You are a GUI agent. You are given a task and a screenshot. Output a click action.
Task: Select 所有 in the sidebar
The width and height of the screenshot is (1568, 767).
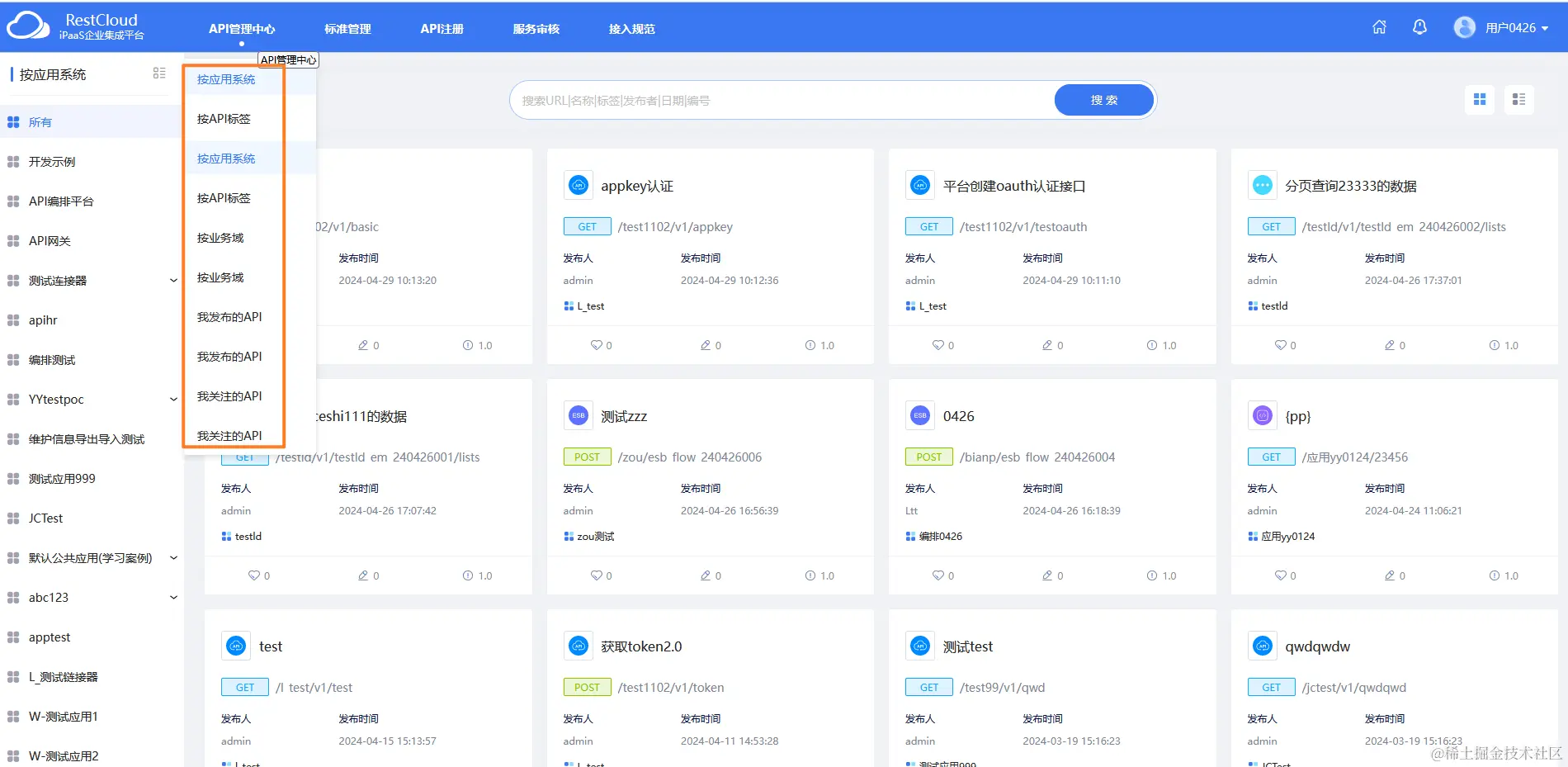[x=91, y=122]
